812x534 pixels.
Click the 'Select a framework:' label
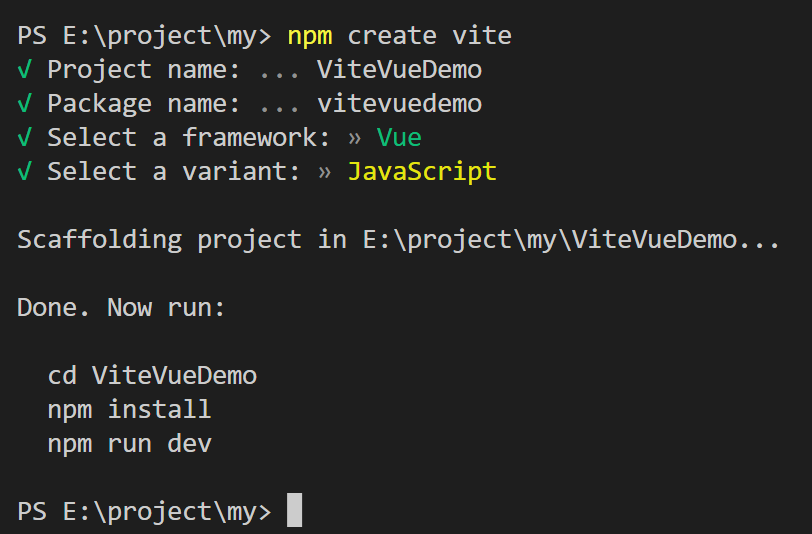pos(188,138)
